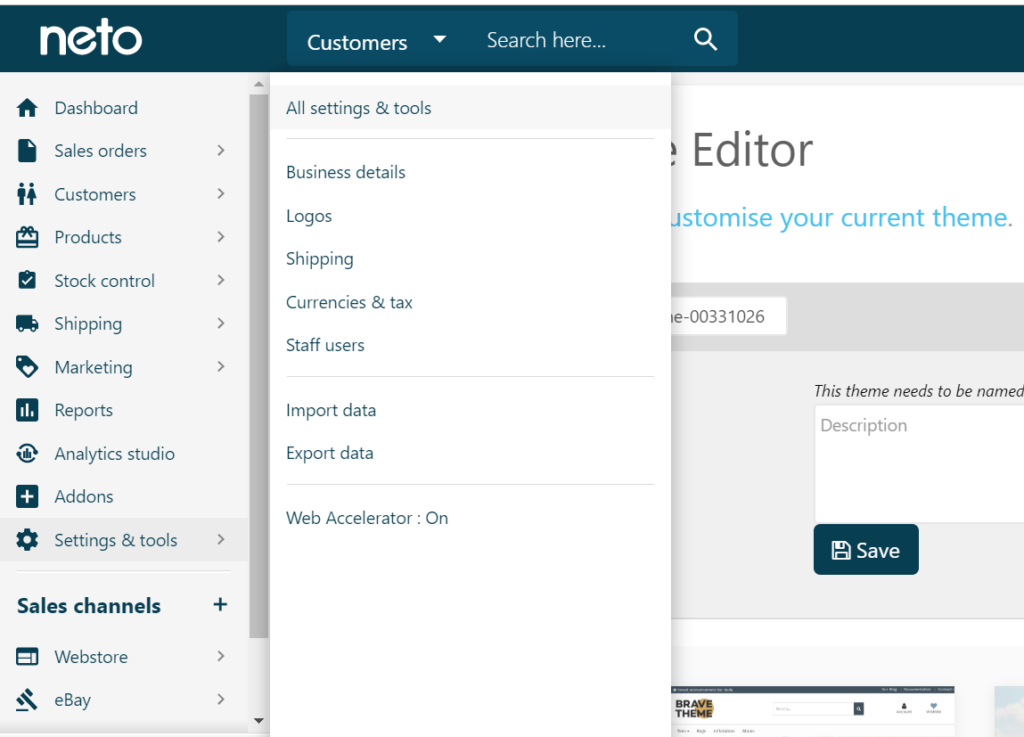Viewport: 1024px width, 737px height.
Task: Open the Dashboard home icon
Action: point(27,107)
